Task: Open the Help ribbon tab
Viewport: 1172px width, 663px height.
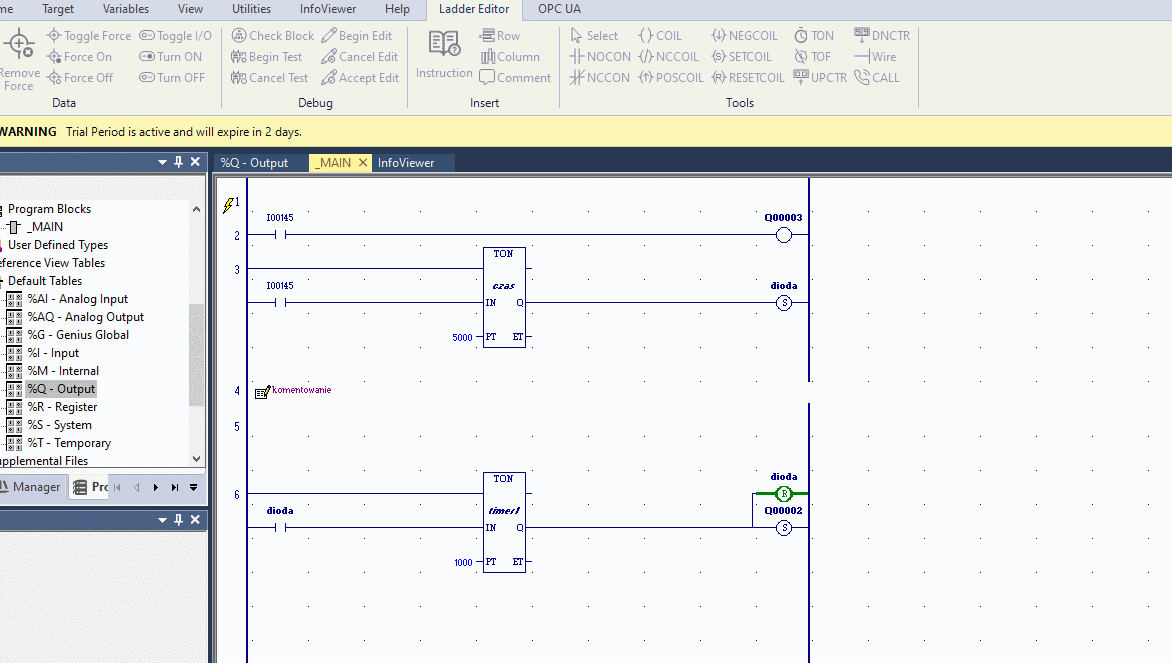Action: click(x=397, y=9)
